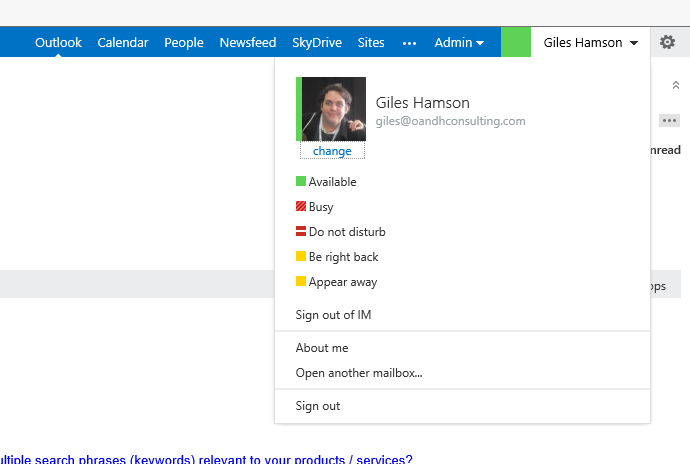Click the change photo link
Image resolution: width=690 pixels, height=464 pixels.
tap(332, 151)
